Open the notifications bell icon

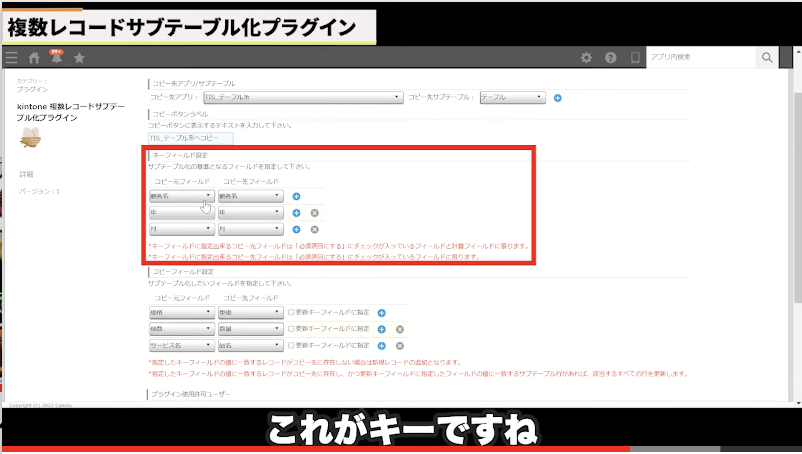point(56,58)
